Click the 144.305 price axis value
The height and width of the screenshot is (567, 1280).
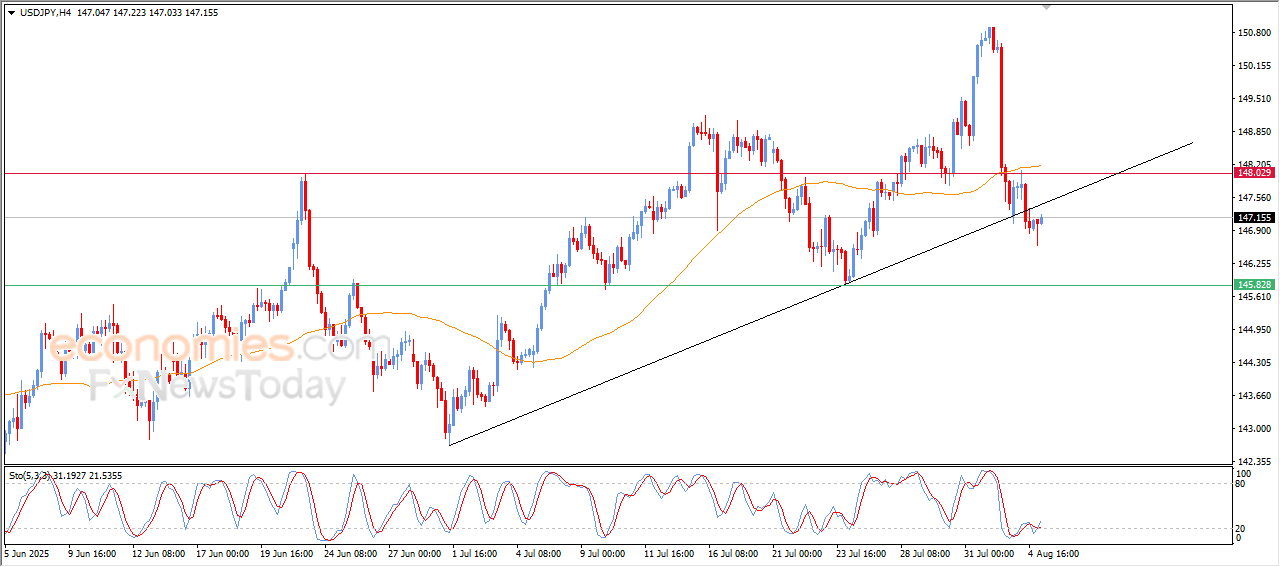coord(1254,363)
